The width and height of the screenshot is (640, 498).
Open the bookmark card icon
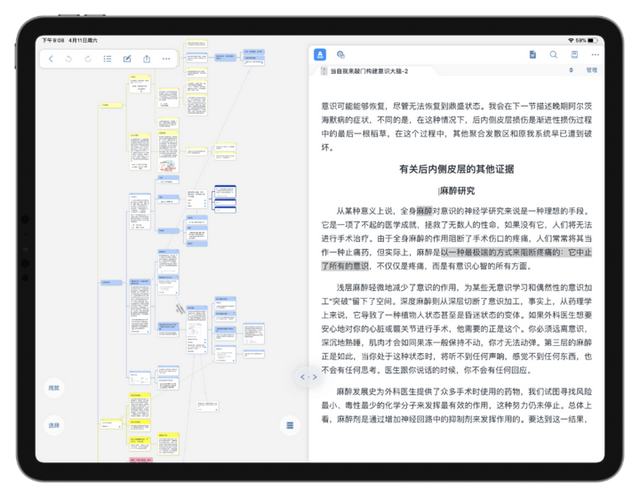[574, 54]
